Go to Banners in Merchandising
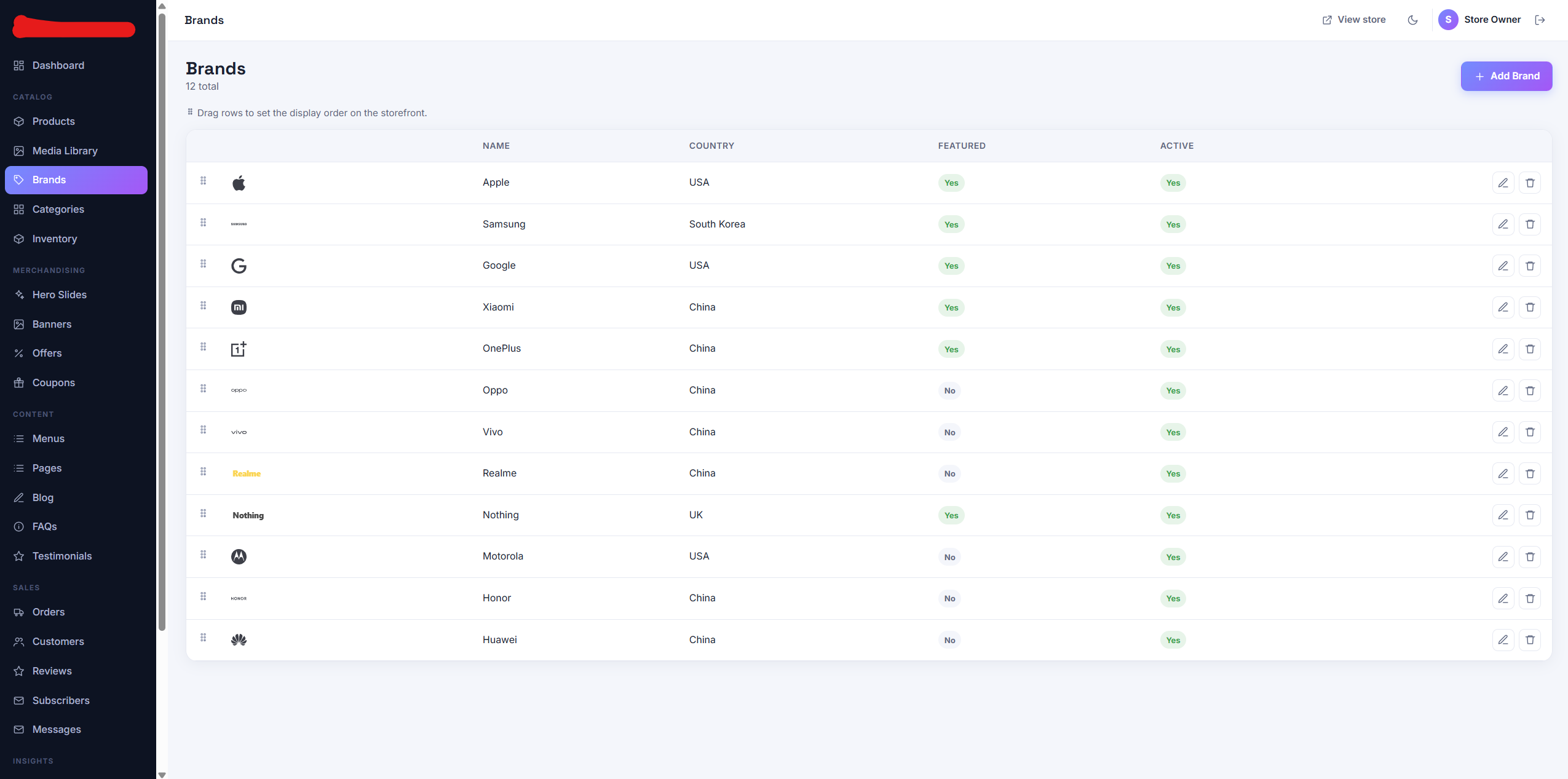Viewport: 1568px width, 779px height. click(x=76, y=325)
